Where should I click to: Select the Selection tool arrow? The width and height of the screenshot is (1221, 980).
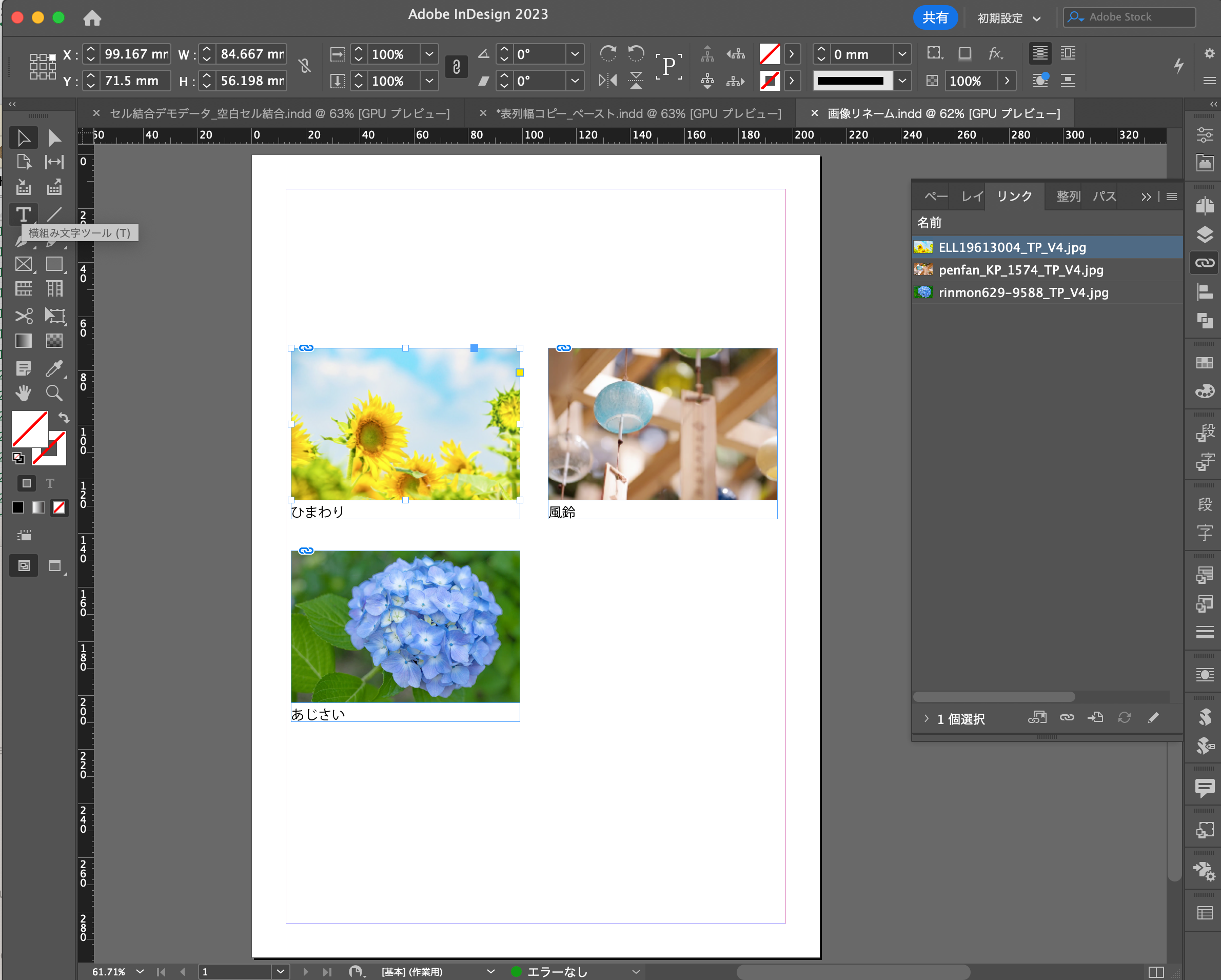pyautogui.click(x=23, y=138)
